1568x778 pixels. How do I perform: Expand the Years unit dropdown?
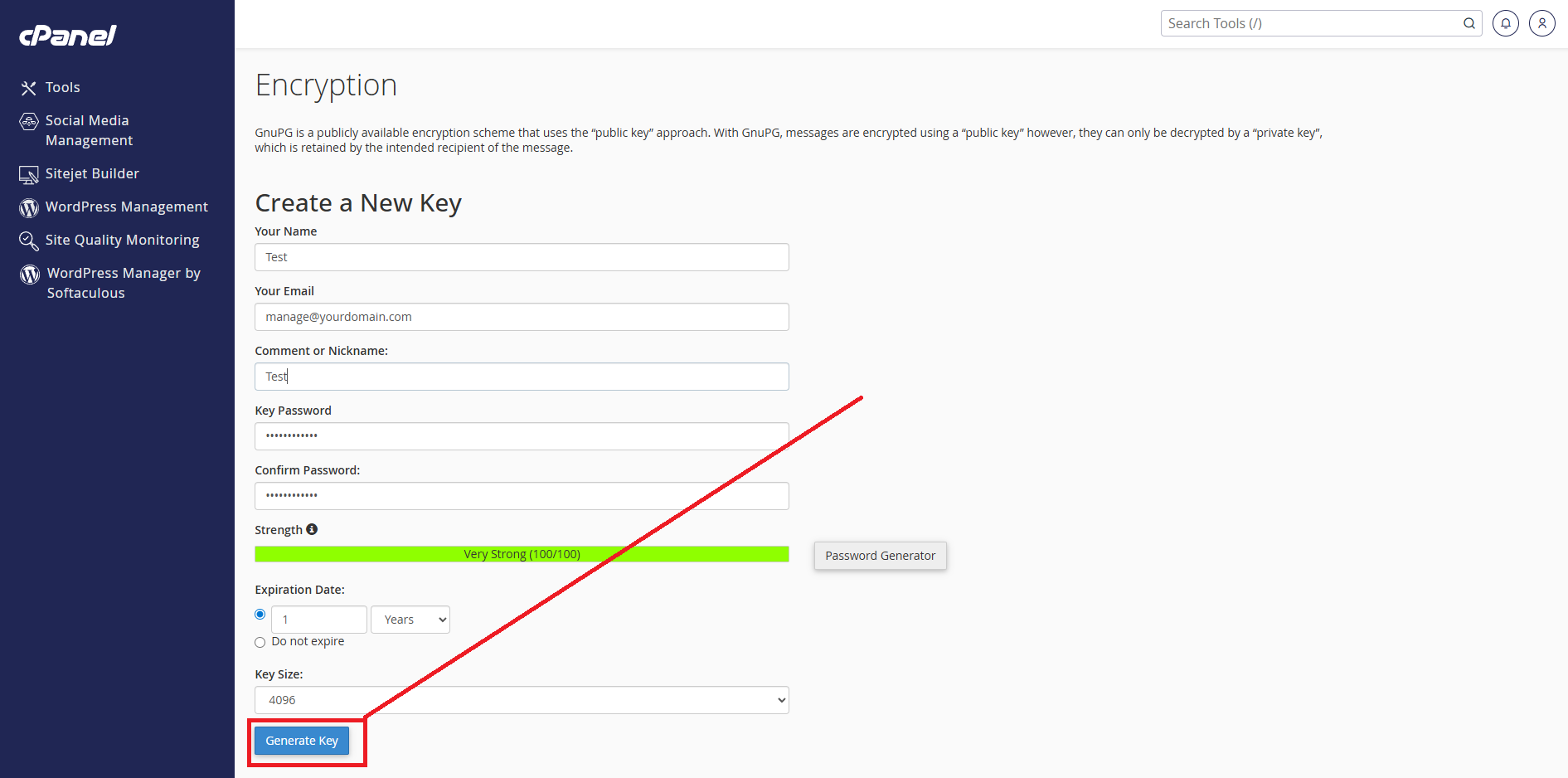(x=410, y=620)
